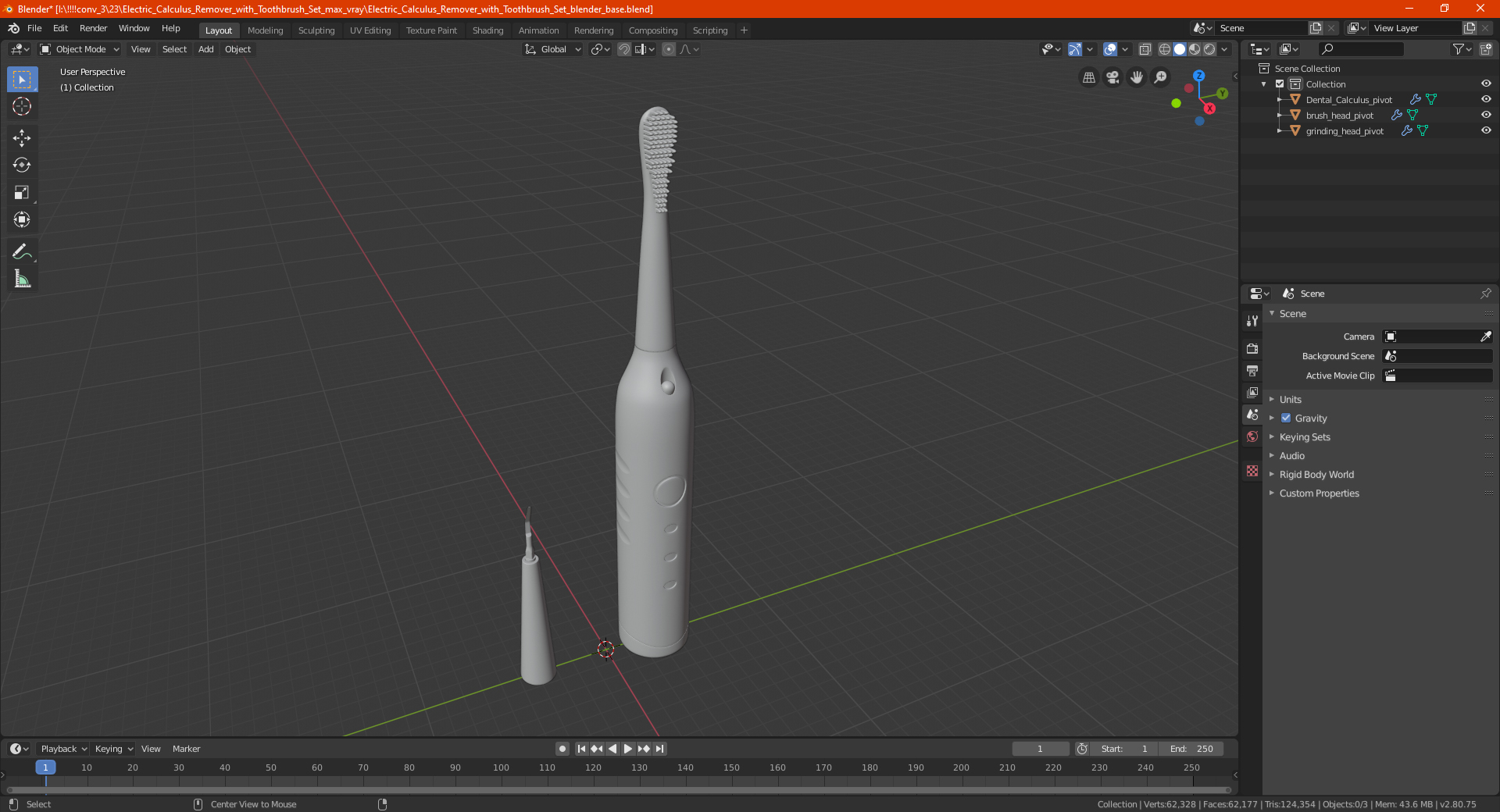
Task: Toggle Gravity checkbox
Action: click(1286, 418)
